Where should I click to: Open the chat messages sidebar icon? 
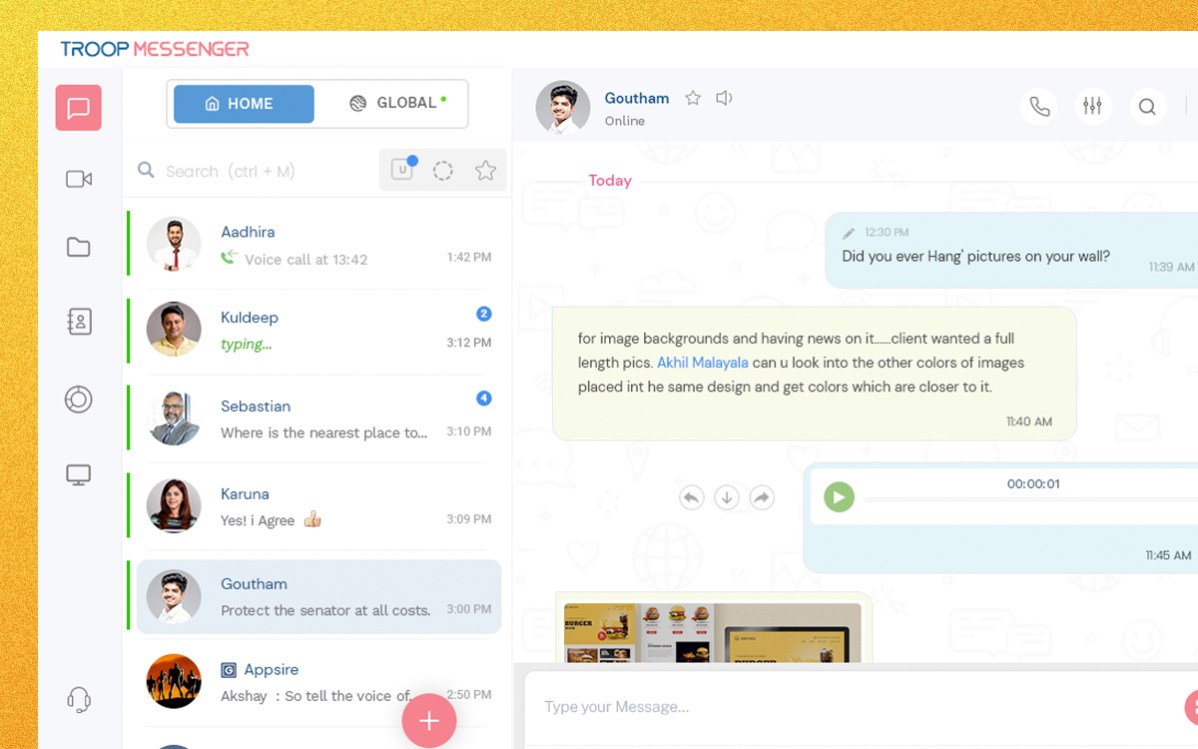pyautogui.click(x=78, y=108)
